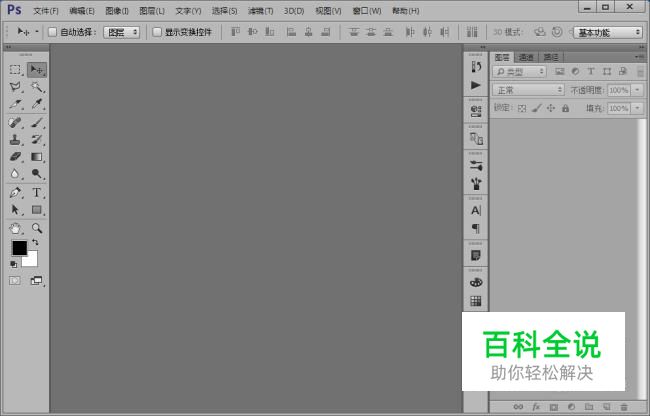The width and height of the screenshot is (650, 416).
Task: Open the 编辑(E) menu
Action: [82, 11]
